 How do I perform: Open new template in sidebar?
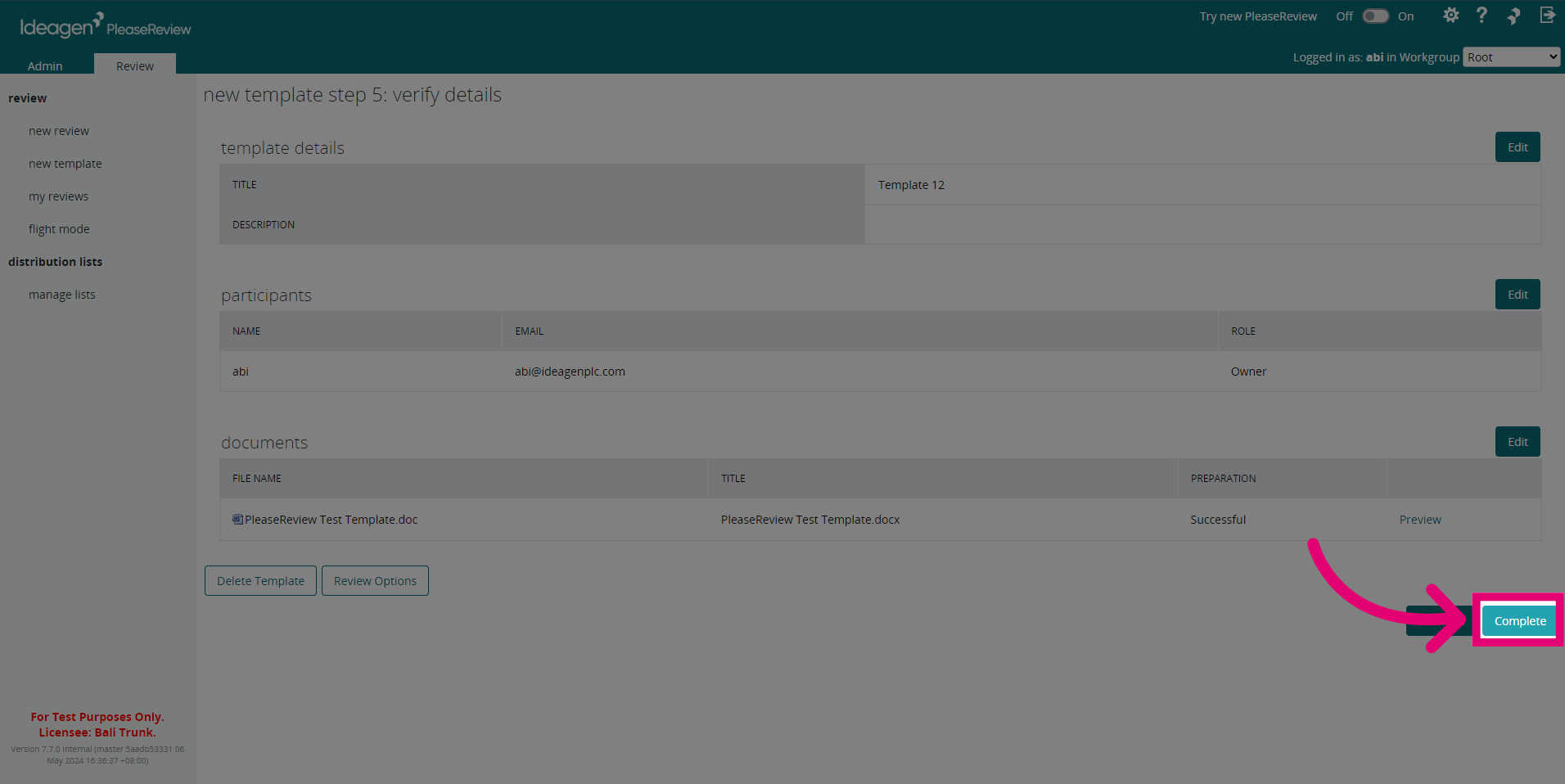(x=65, y=164)
